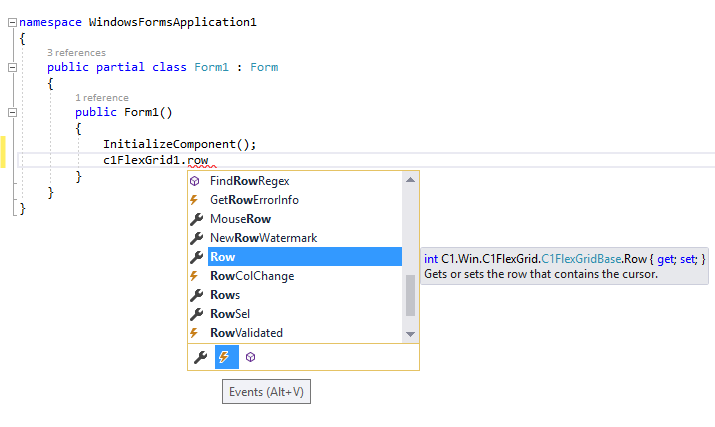715x427 pixels.
Task: Click the scroll down arrow in completion list
Action: click(x=410, y=334)
